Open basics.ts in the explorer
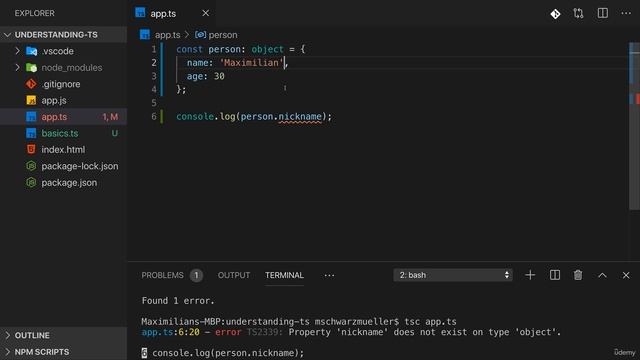 (x=60, y=133)
